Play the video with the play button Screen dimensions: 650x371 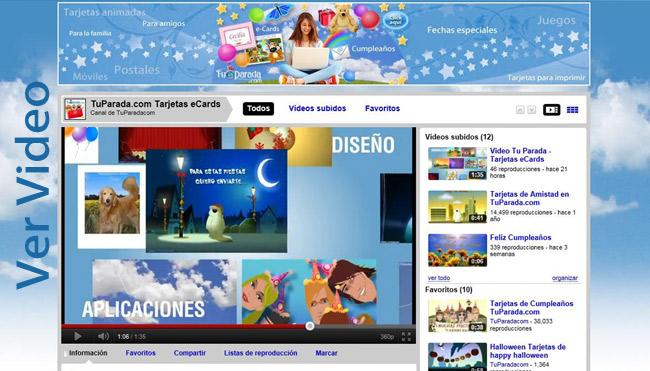(x=78, y=337)
